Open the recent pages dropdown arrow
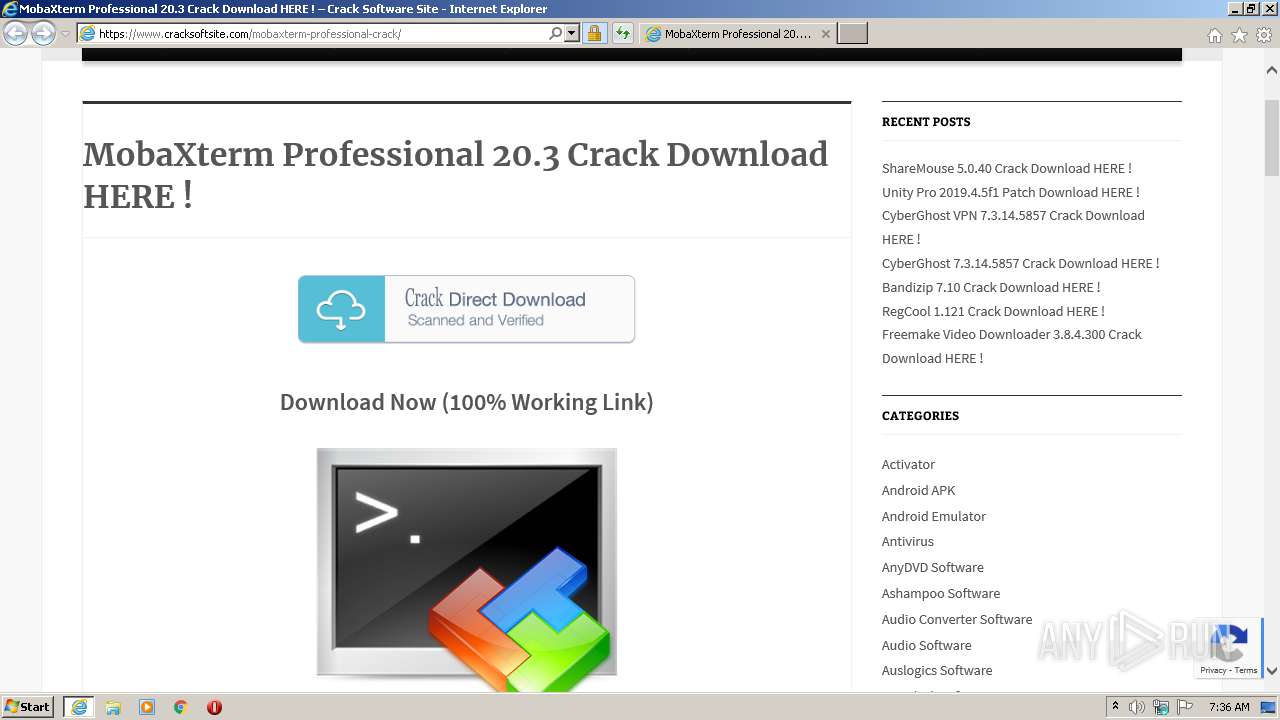Image resolution: width=1280 pixels, height=720 pixels. (x=65, y=34)
